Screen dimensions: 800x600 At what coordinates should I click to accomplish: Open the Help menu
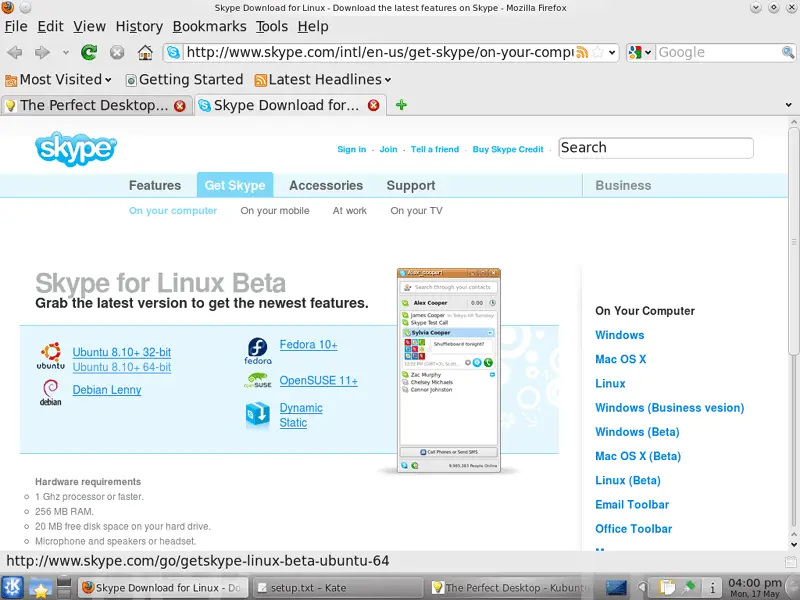coord(313,27)
